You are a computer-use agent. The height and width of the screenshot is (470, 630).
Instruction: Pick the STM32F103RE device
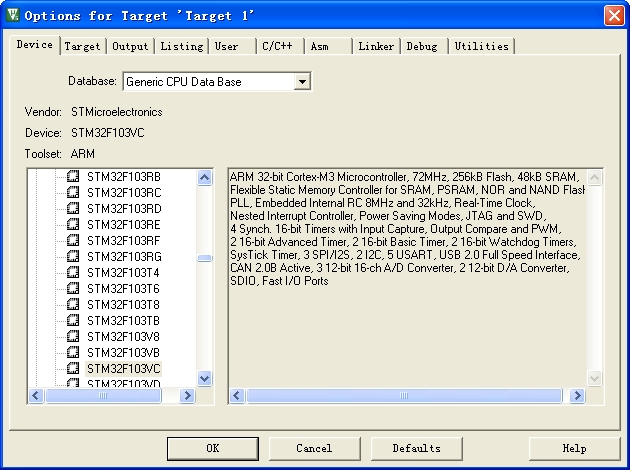[124, 225]
